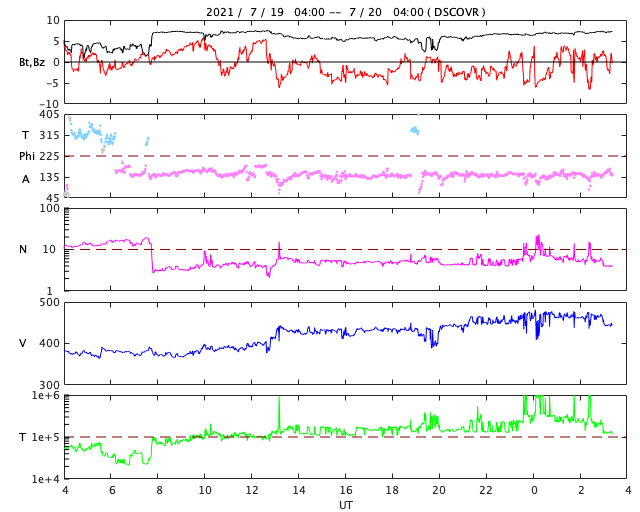Click the 135 tick value

(49, 177)
